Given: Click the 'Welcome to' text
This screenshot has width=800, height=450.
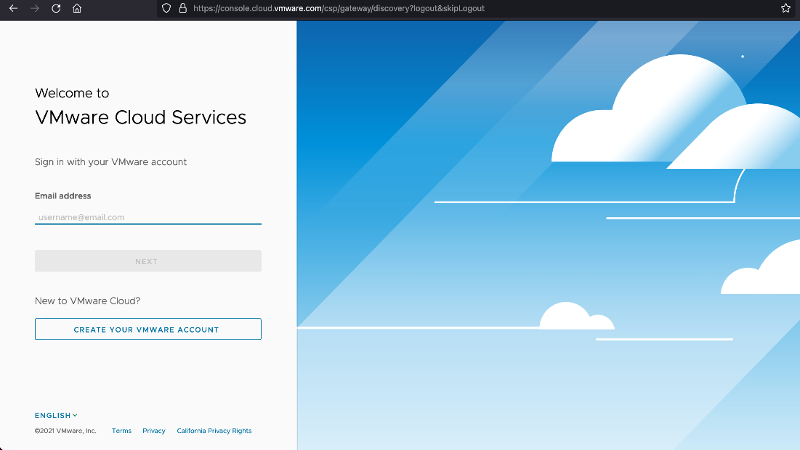Looking at the screenshot, I should pos(72,93).
